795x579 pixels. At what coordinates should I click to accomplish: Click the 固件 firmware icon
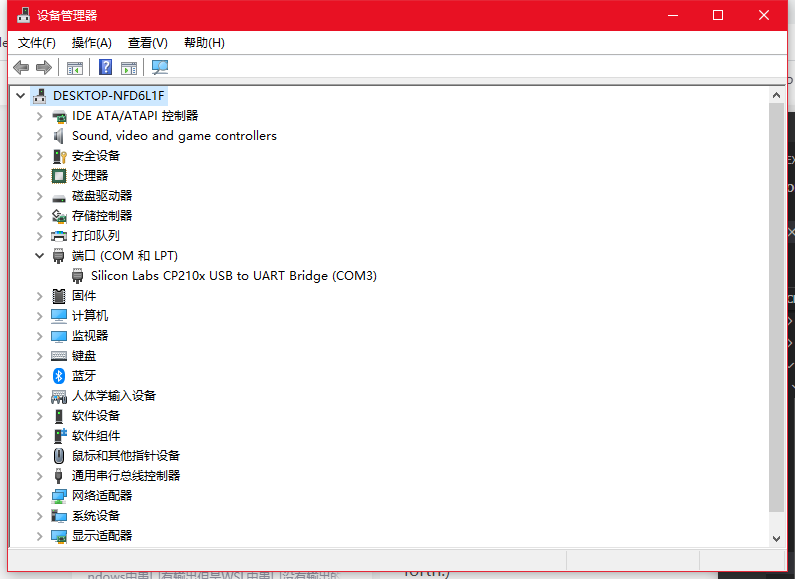point(59,296)
